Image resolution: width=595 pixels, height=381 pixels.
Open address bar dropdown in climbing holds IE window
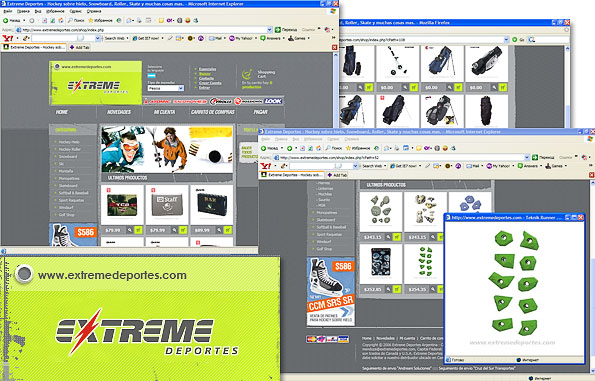coord(527,157)
